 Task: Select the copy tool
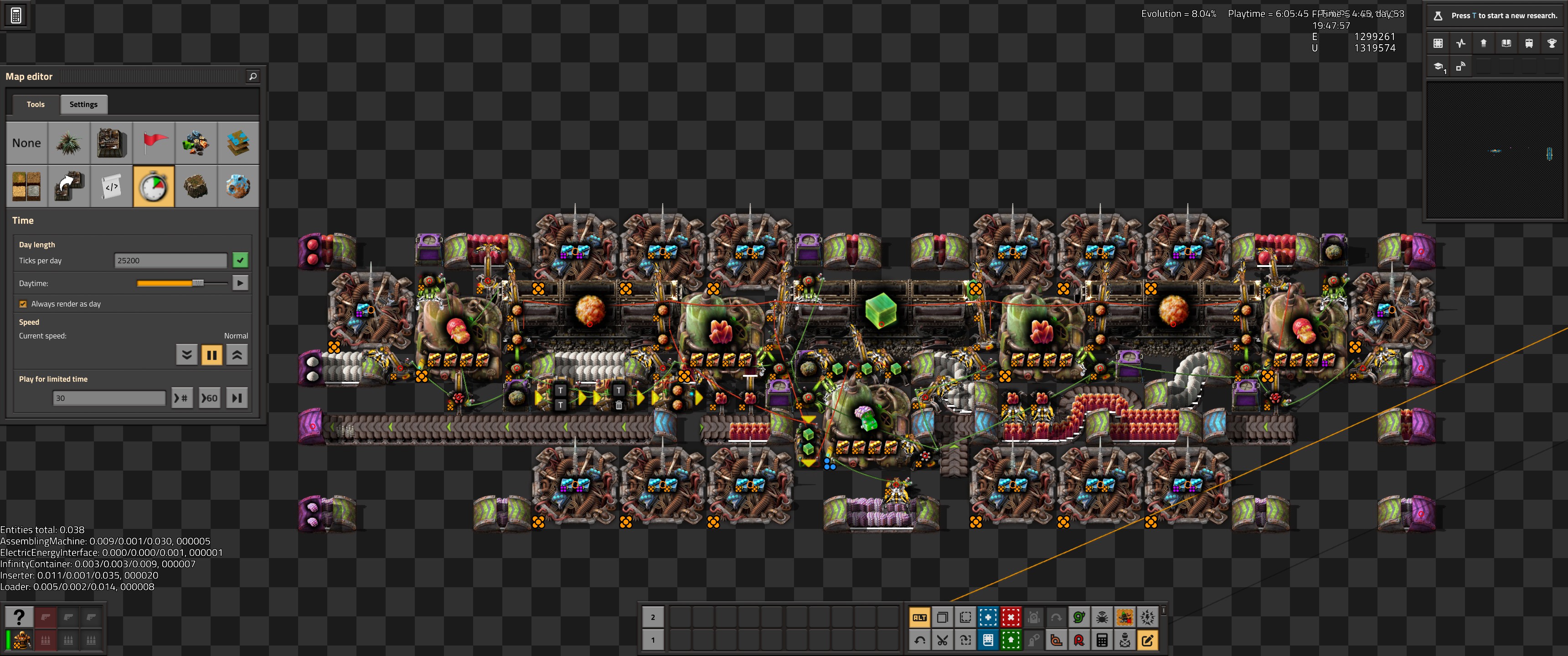(x=942, y=618)
